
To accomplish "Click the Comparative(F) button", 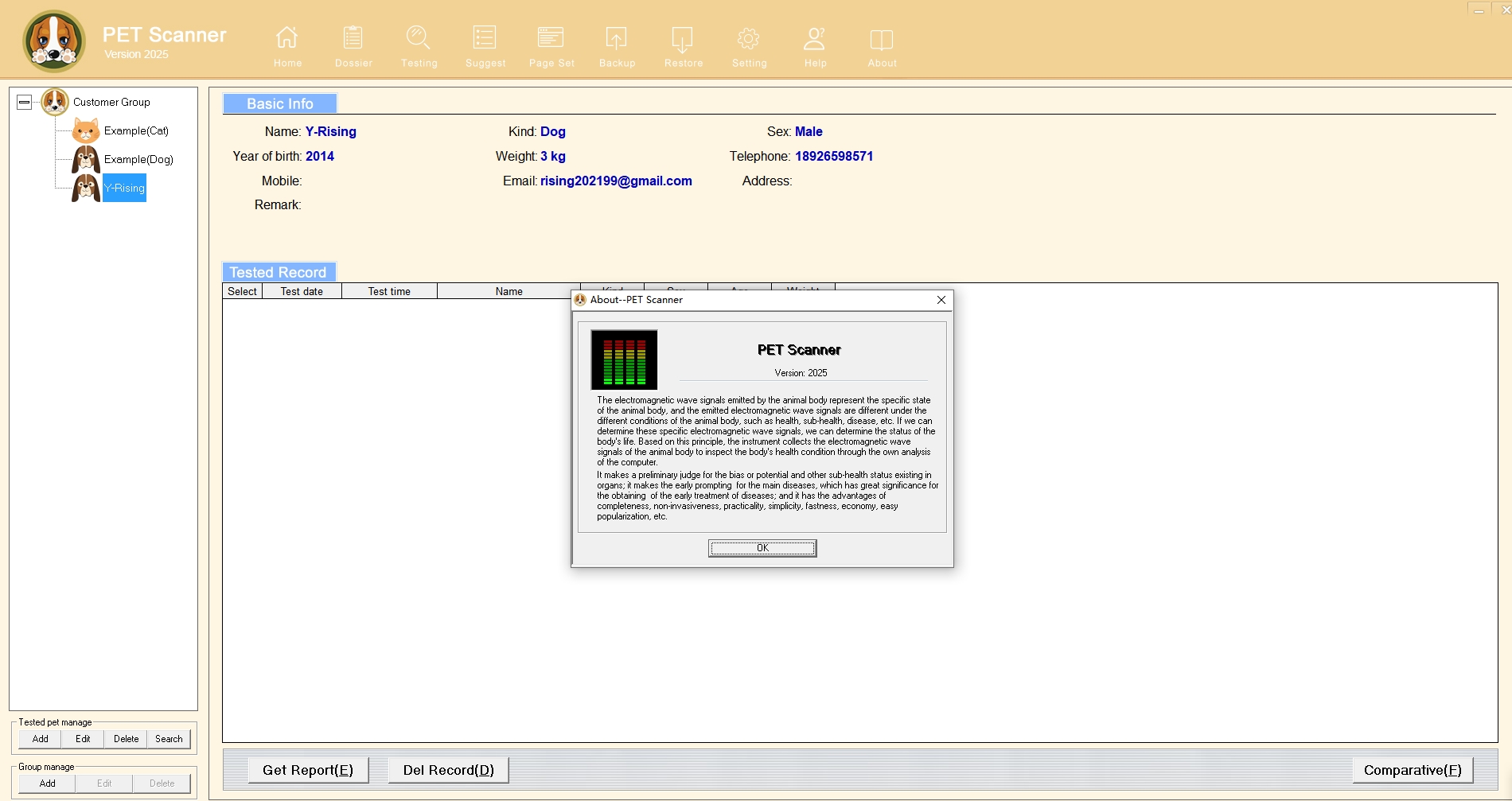I will click(x=1413, y=770).
